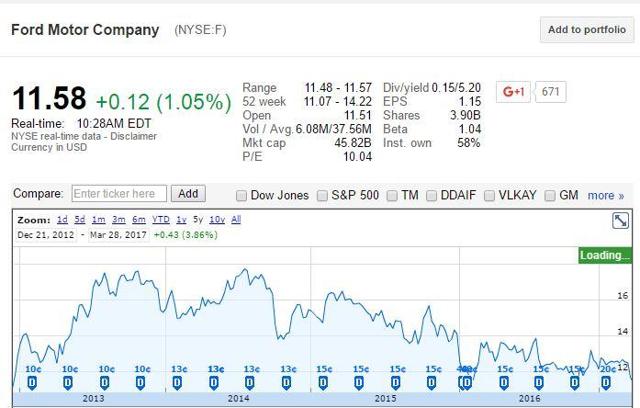Open the +1 share count bubble showing 671

point(551,92)
